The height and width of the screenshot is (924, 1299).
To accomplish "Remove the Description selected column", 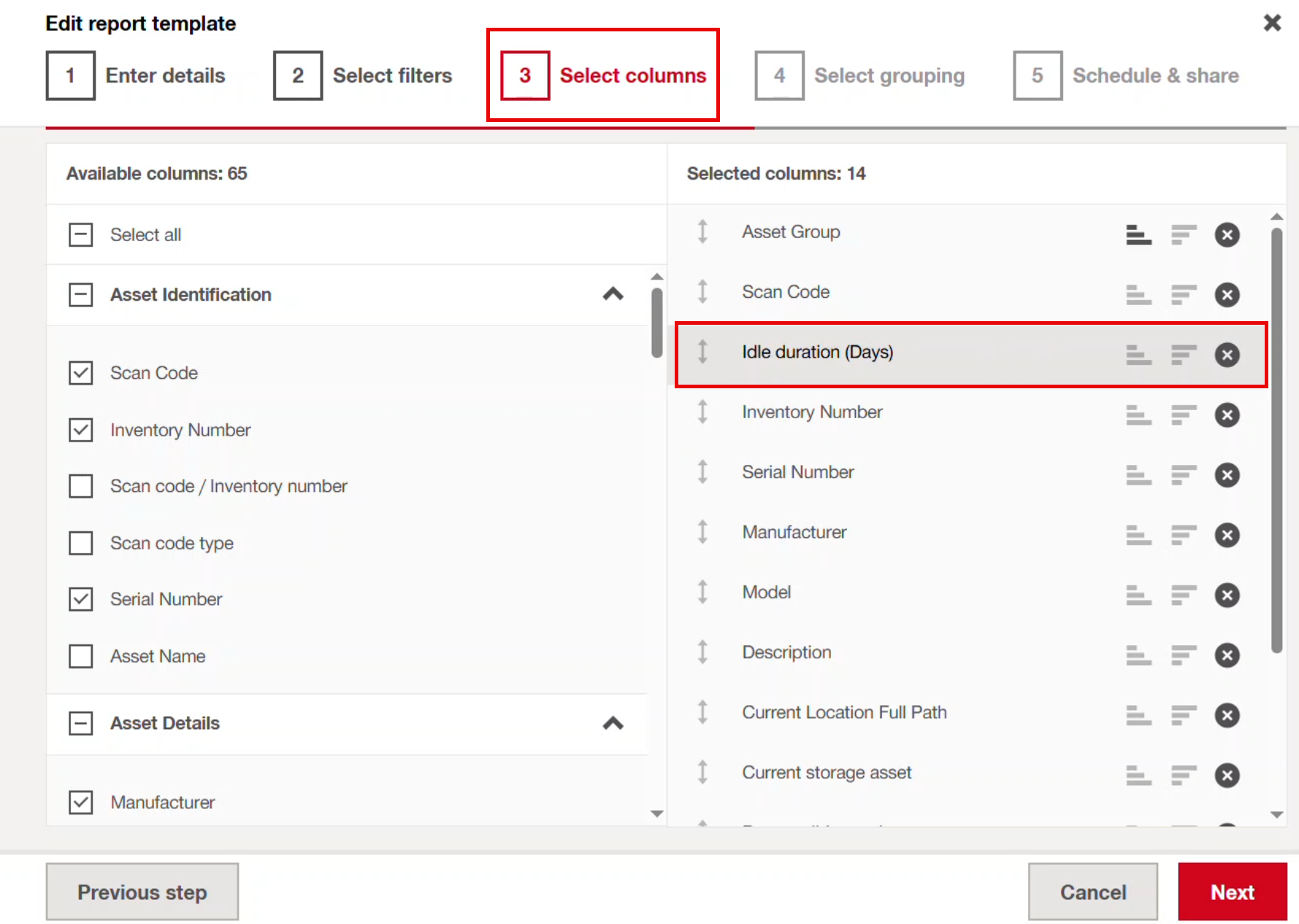I will [x=1227, y=655].
